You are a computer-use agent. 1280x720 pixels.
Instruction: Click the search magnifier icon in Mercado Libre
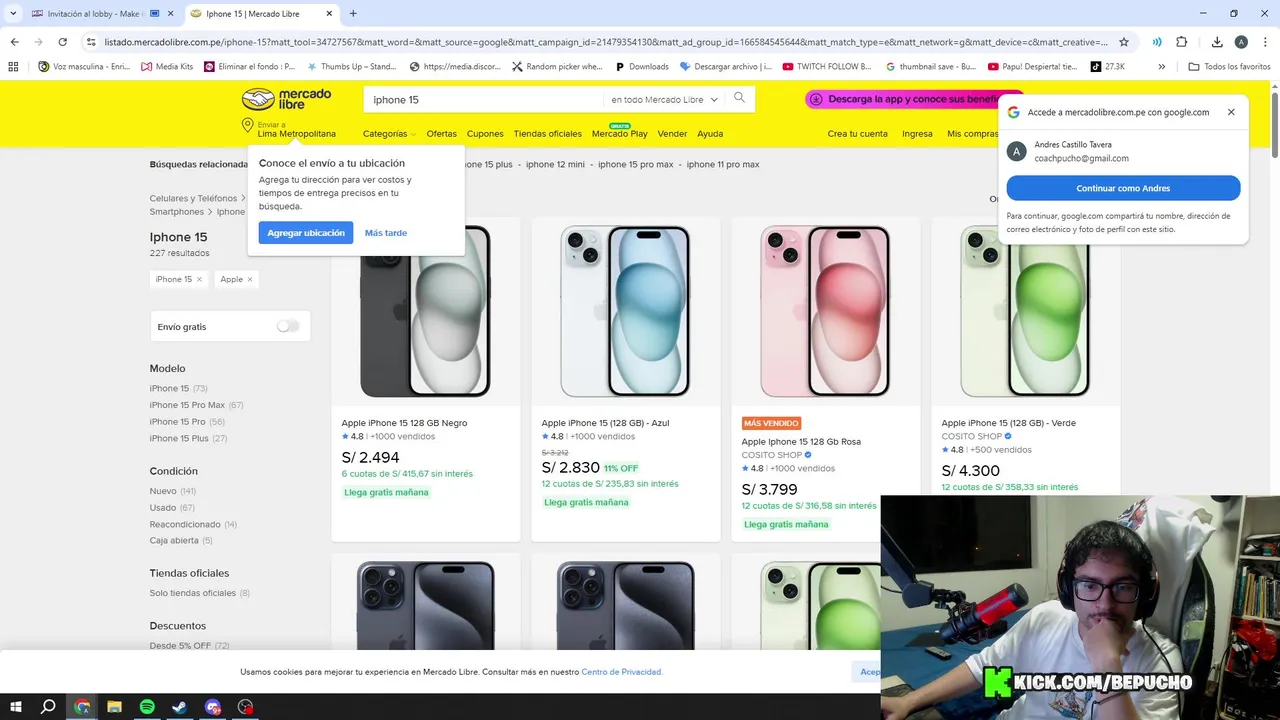740,98
